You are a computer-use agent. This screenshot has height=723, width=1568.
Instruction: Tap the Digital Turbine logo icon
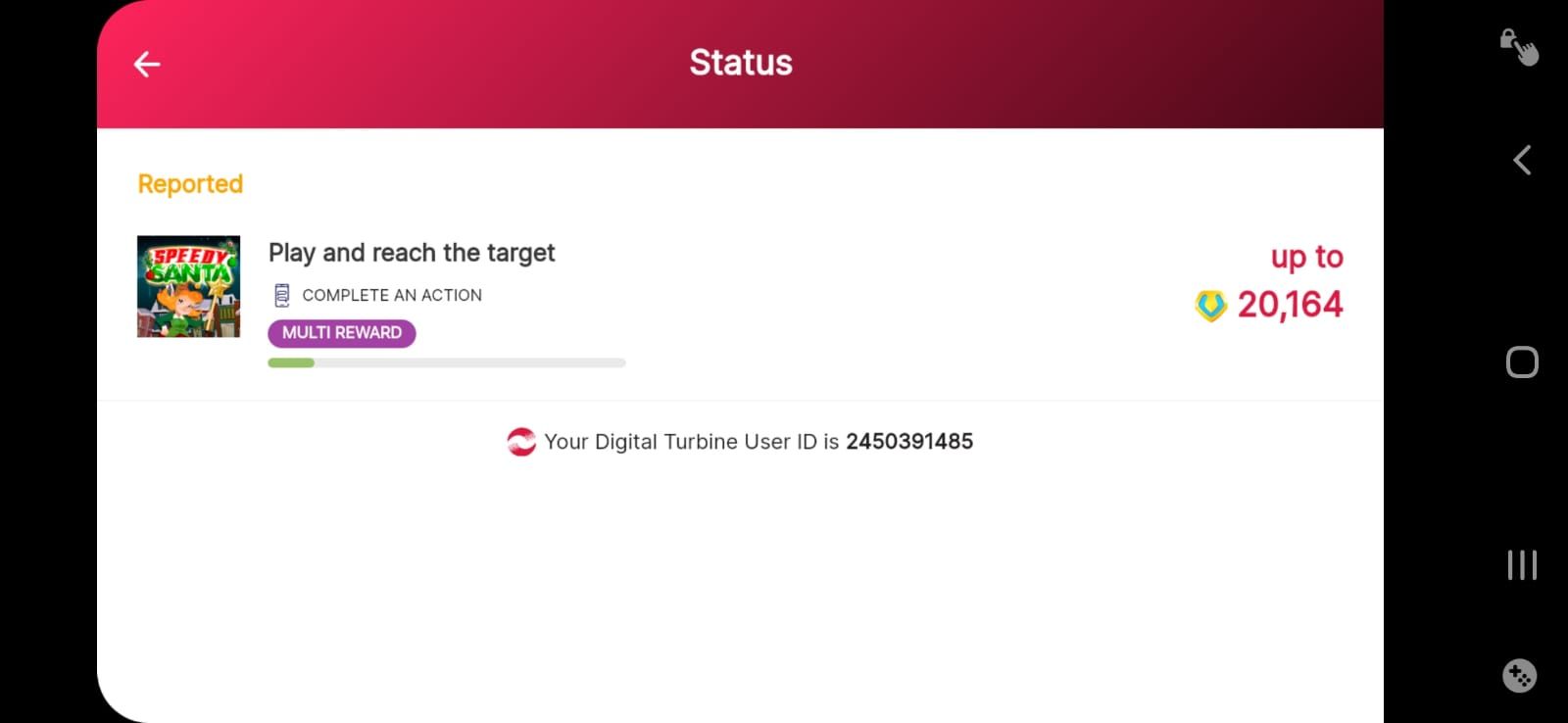(521, 442)
